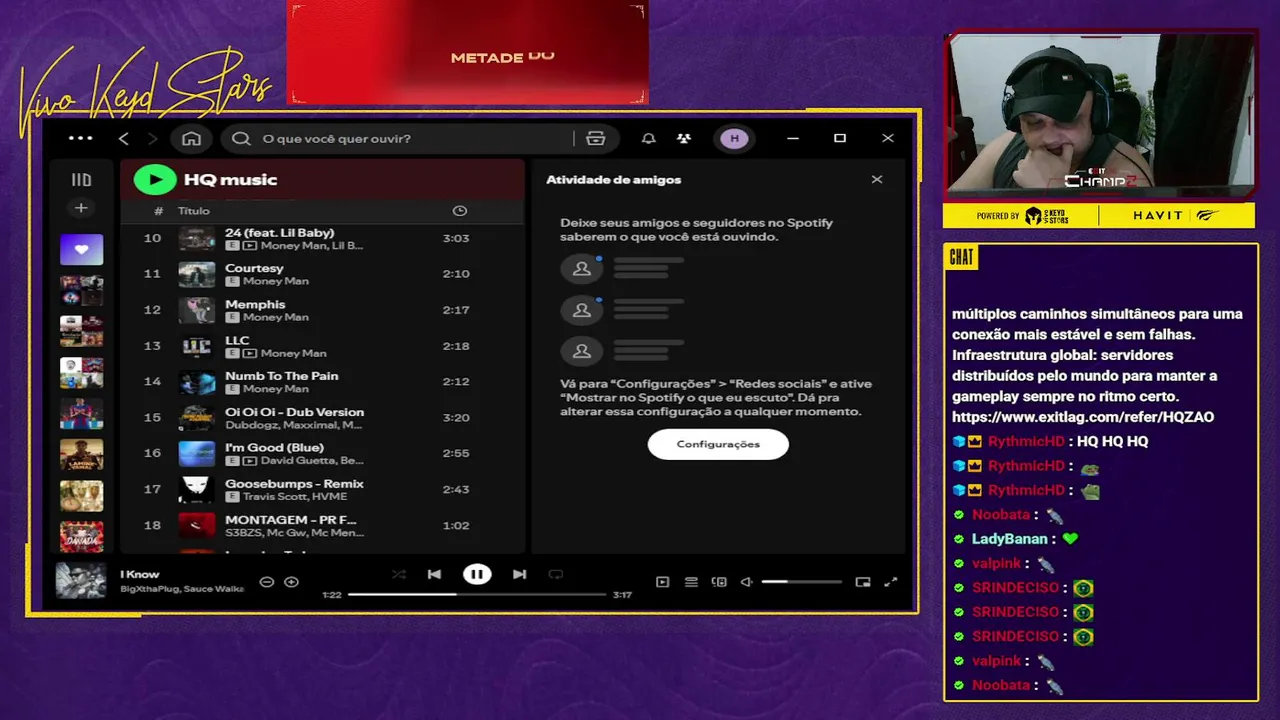
Task: Mute with the volume speaker icon
Action: coord(746,582)
